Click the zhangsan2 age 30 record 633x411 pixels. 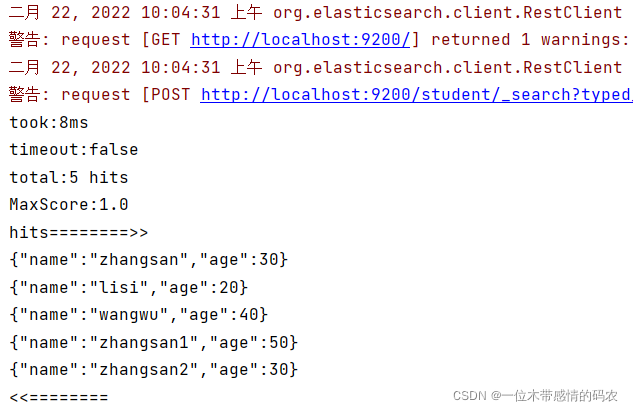pyautogui.click(x=153, y=370)
